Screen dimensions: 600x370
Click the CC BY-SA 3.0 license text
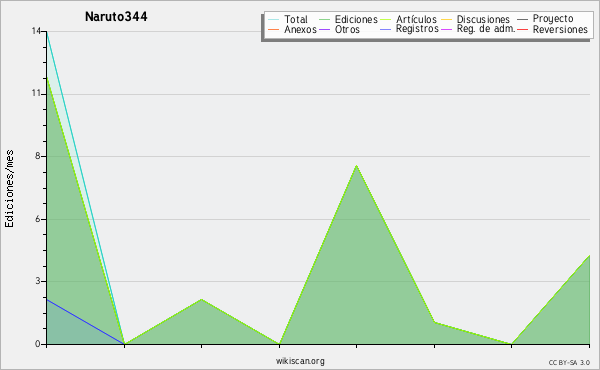tap(569, 363)
